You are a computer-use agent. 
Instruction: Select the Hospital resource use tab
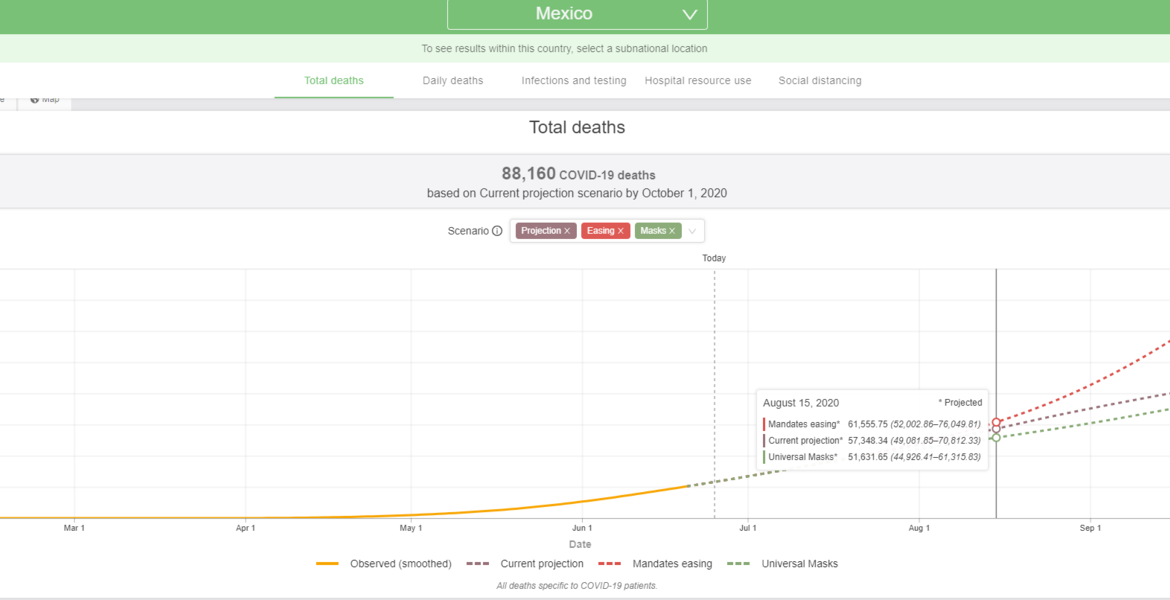[697, 81]
